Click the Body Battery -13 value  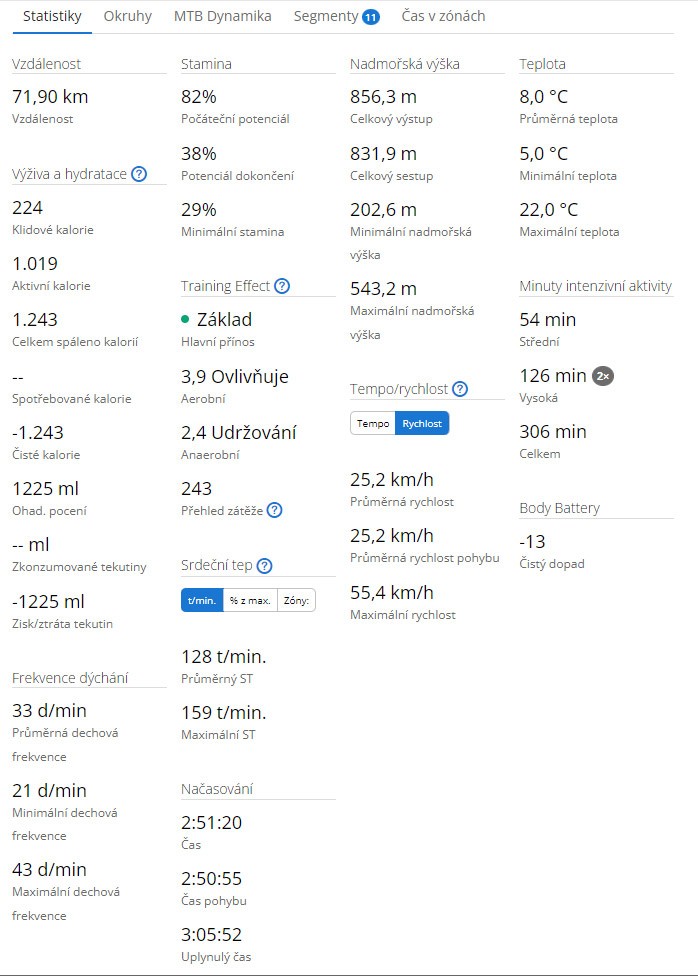[532, 541]
